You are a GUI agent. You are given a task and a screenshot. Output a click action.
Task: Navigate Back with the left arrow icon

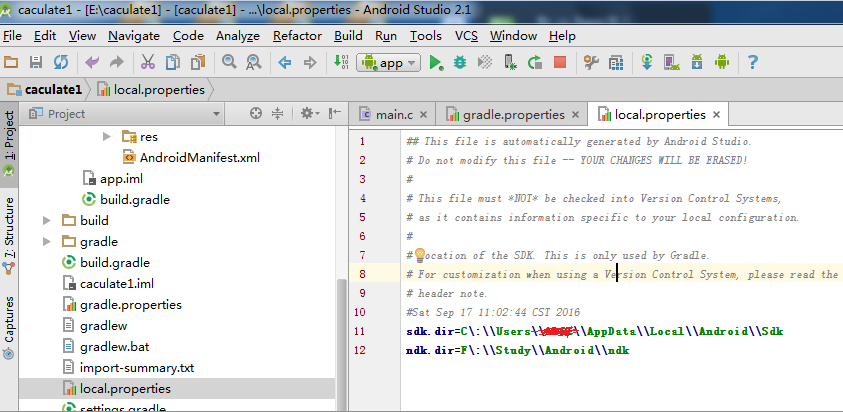[x=284, y=63]
